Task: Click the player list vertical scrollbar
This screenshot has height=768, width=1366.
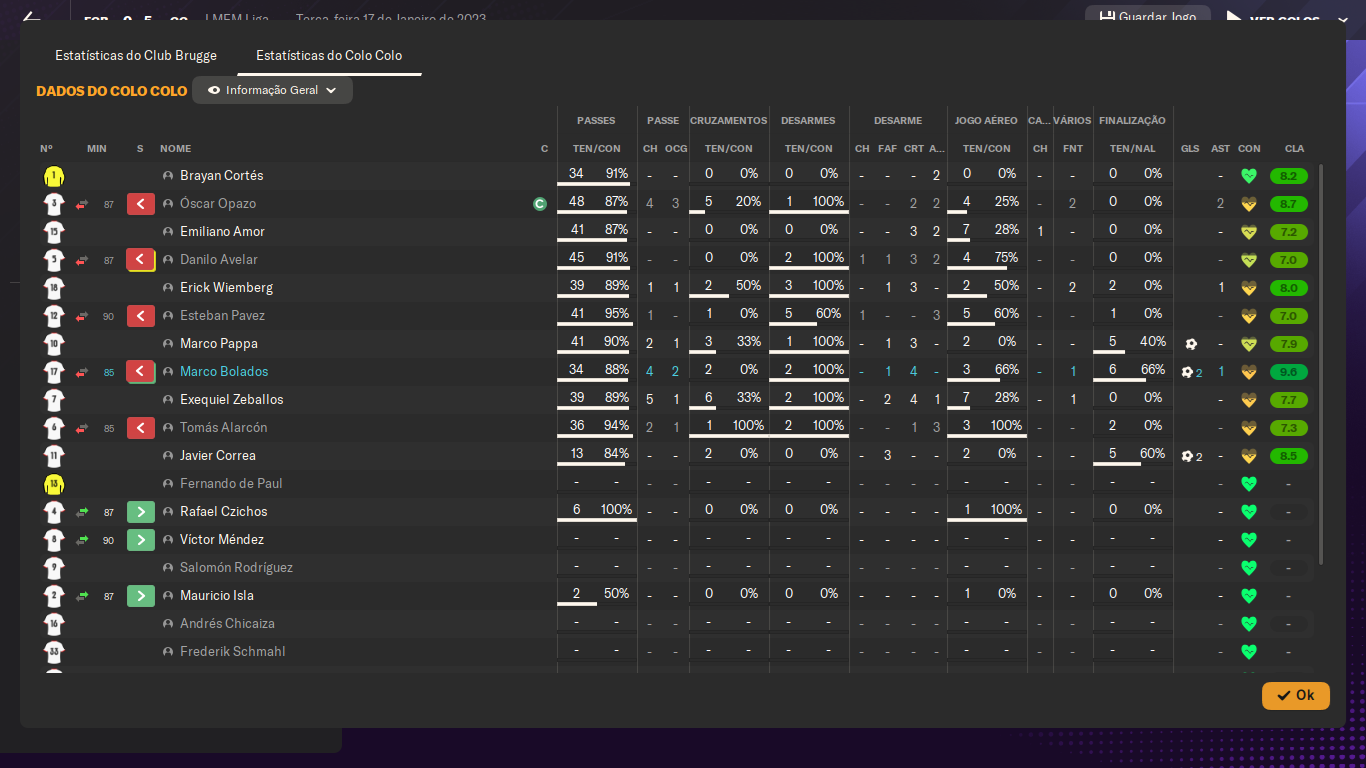Action: 1321,365
